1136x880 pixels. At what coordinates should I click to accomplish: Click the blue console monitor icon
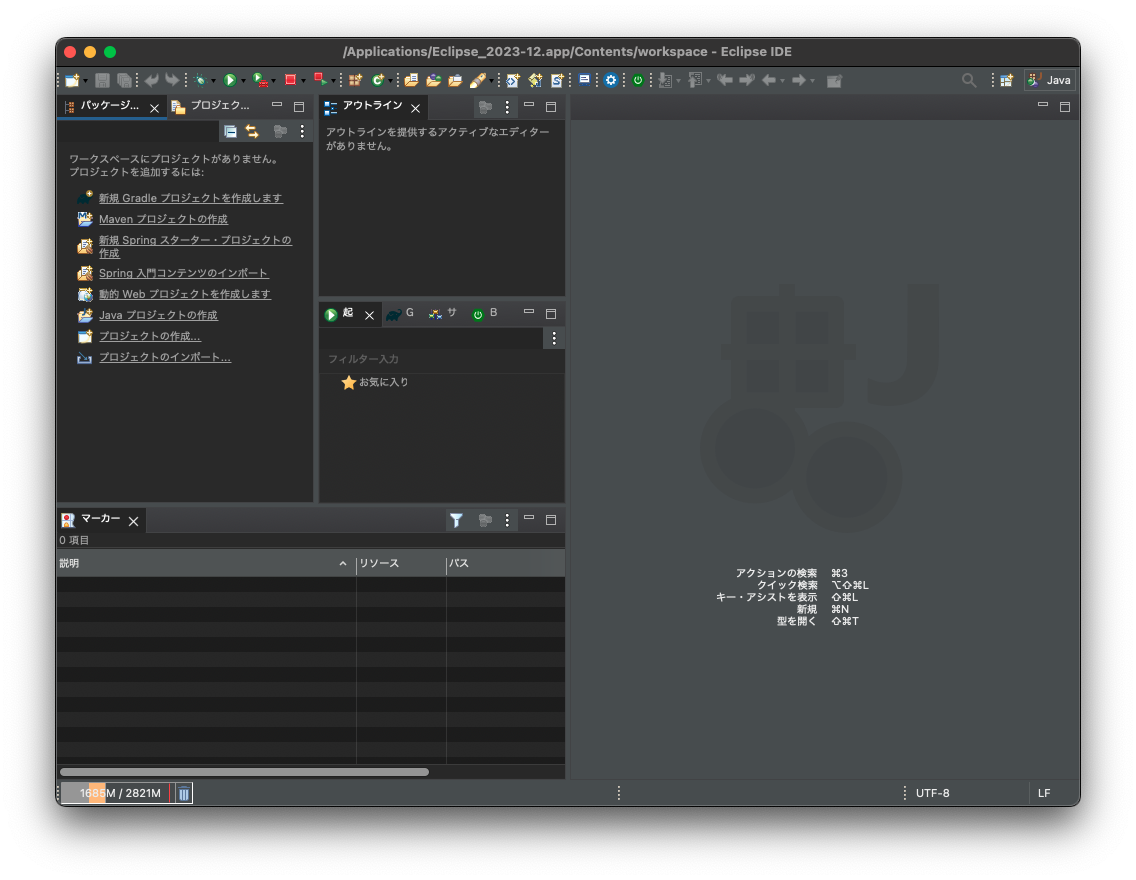(584, 80)
